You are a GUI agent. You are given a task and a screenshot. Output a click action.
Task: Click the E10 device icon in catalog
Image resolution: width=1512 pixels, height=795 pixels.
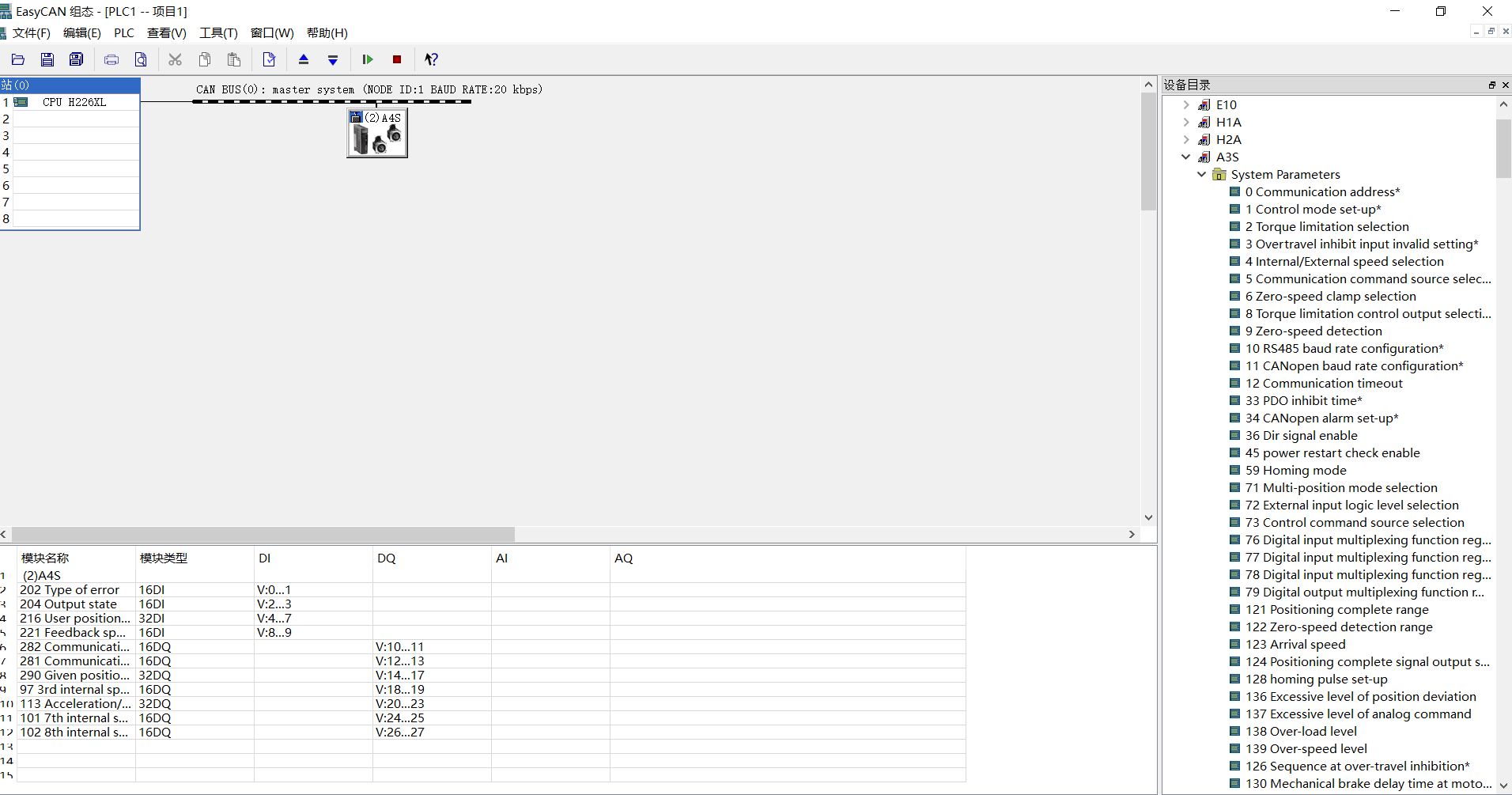[x=1204, y=104]
